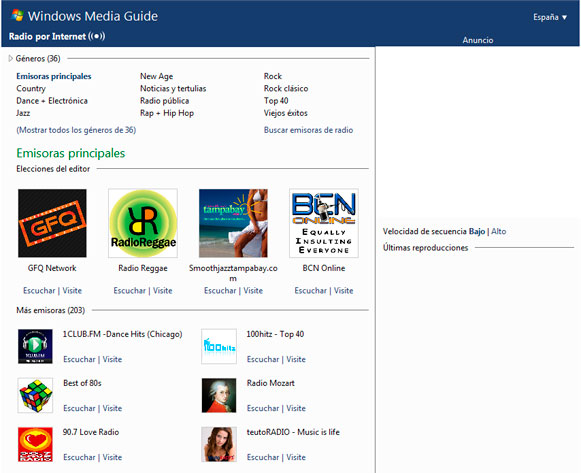Set stream speed to Alto
This screenshot has height=473, width=581.
coord(498,231)
